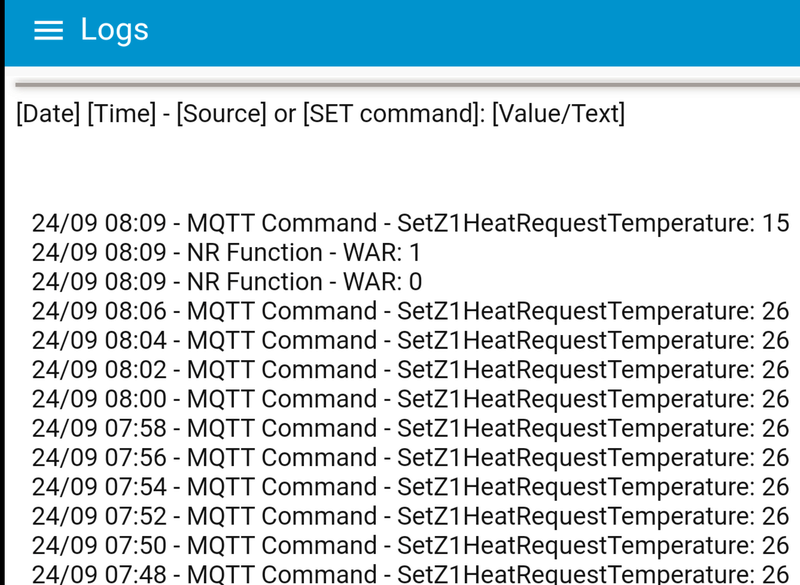Open the hamburger navigation menu
The width and height of the screenshot is (800, 585).
pyautogui.click(x=48, y=30)
